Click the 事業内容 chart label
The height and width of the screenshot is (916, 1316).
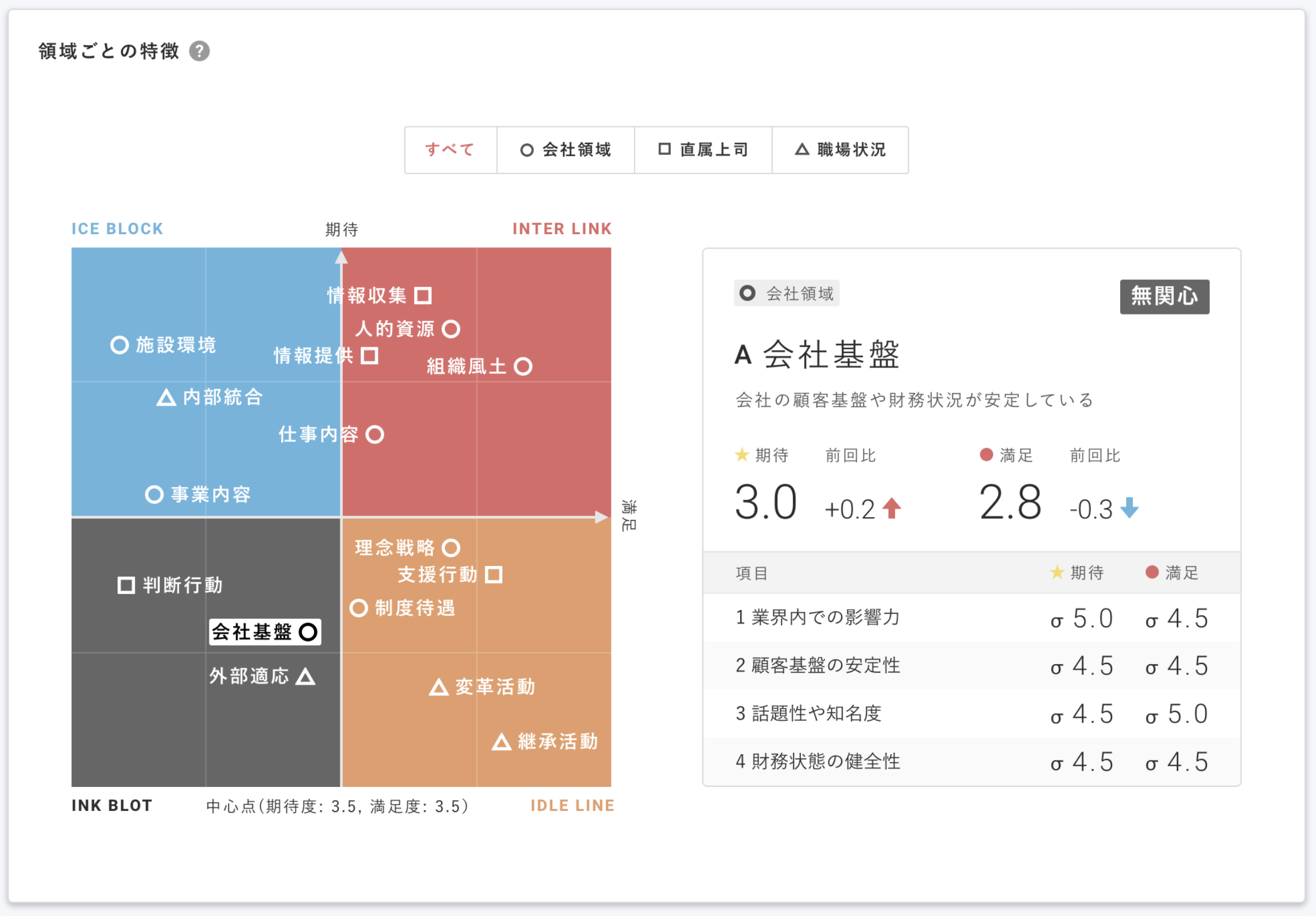211,494
